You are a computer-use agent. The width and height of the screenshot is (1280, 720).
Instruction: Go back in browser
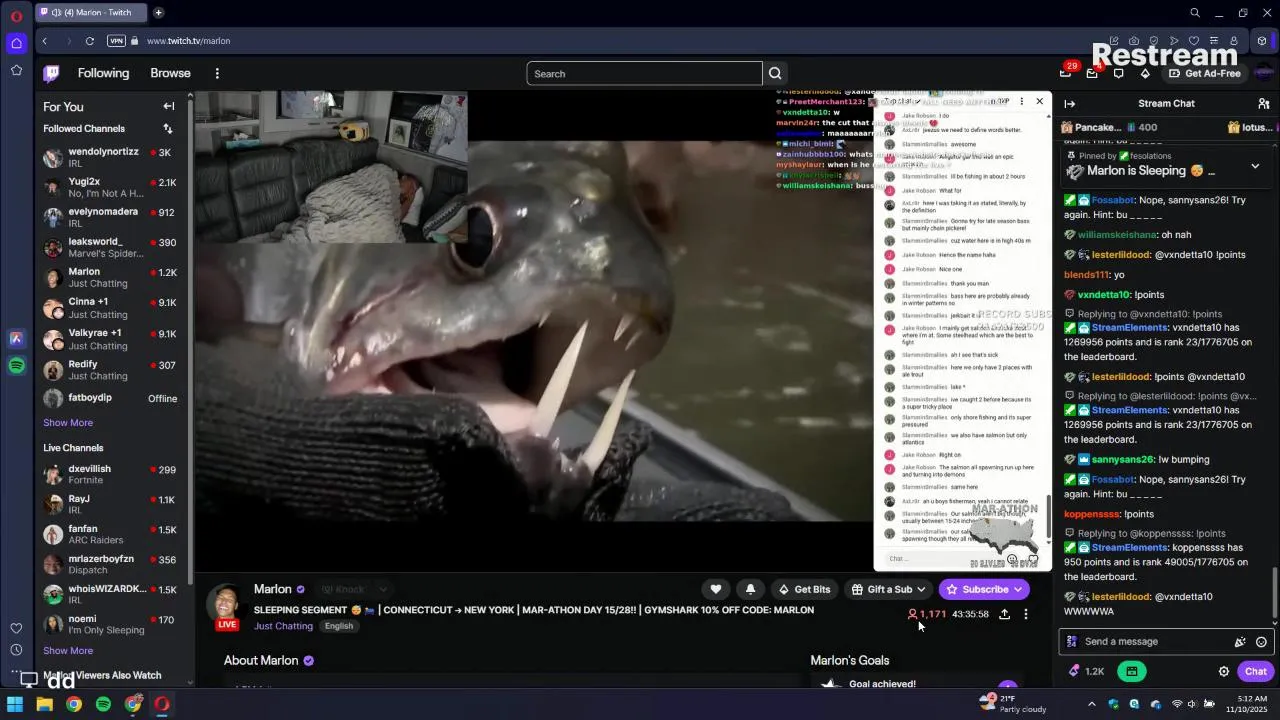[45, 41]
